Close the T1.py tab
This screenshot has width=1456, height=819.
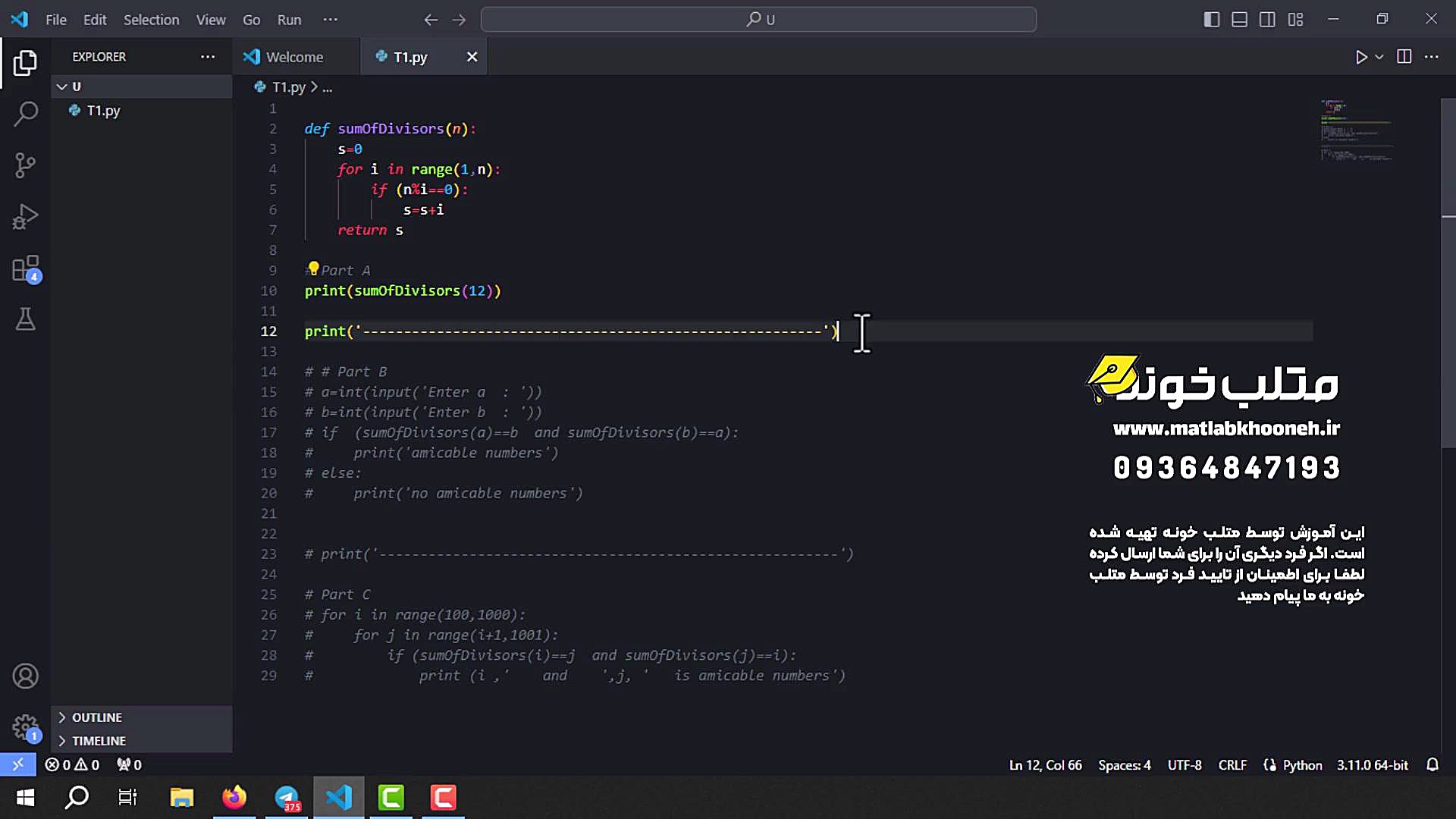[472, 57]
